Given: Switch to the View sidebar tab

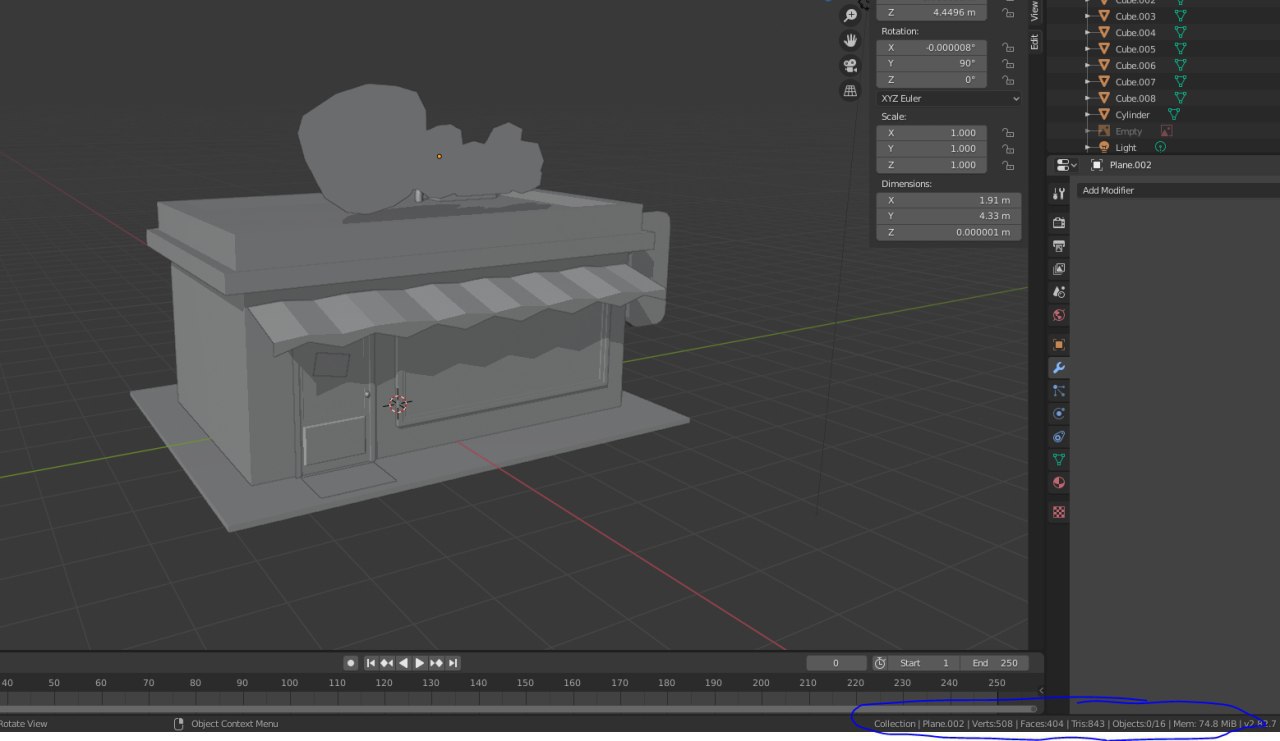Looking at the screenshot, I should coord(1035,11).
